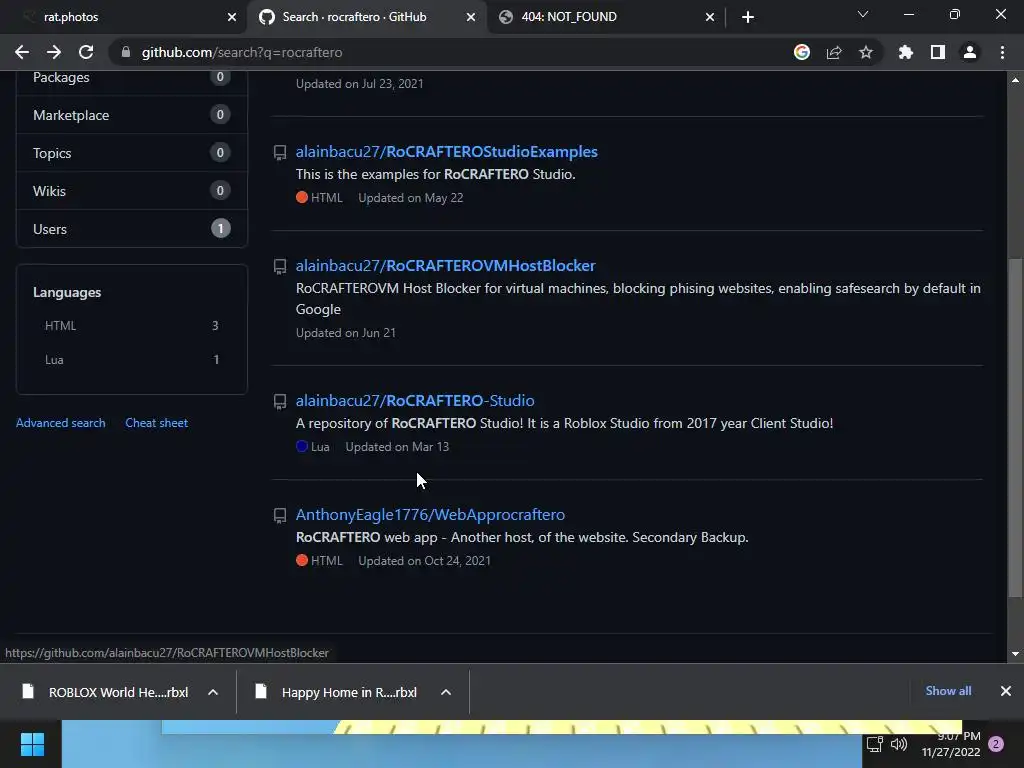1024x768 pixels.
Task: Go back using the browser back arrow
Action: [x=22, y=52]
